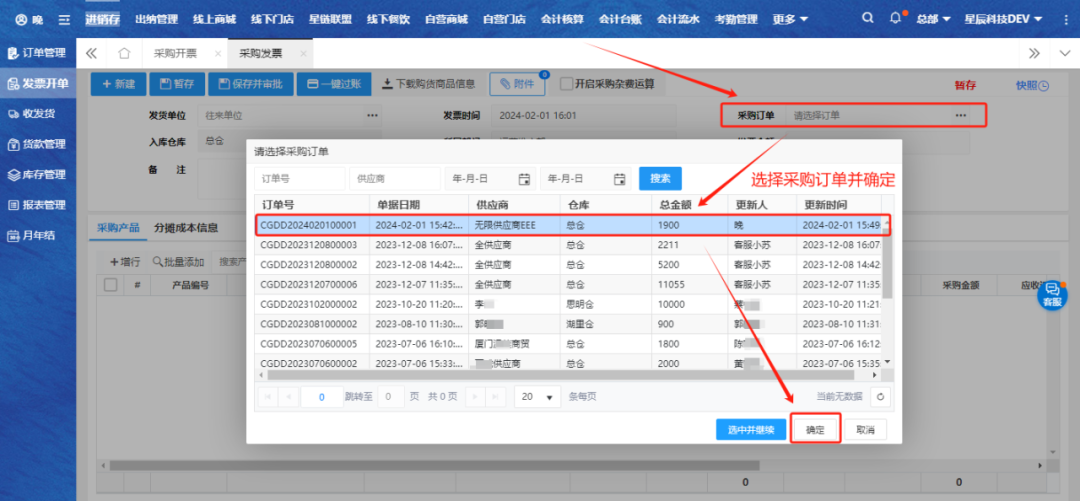Click the home icon in tab bar
The image size is (1080, 501).
(x=124, y=53)
